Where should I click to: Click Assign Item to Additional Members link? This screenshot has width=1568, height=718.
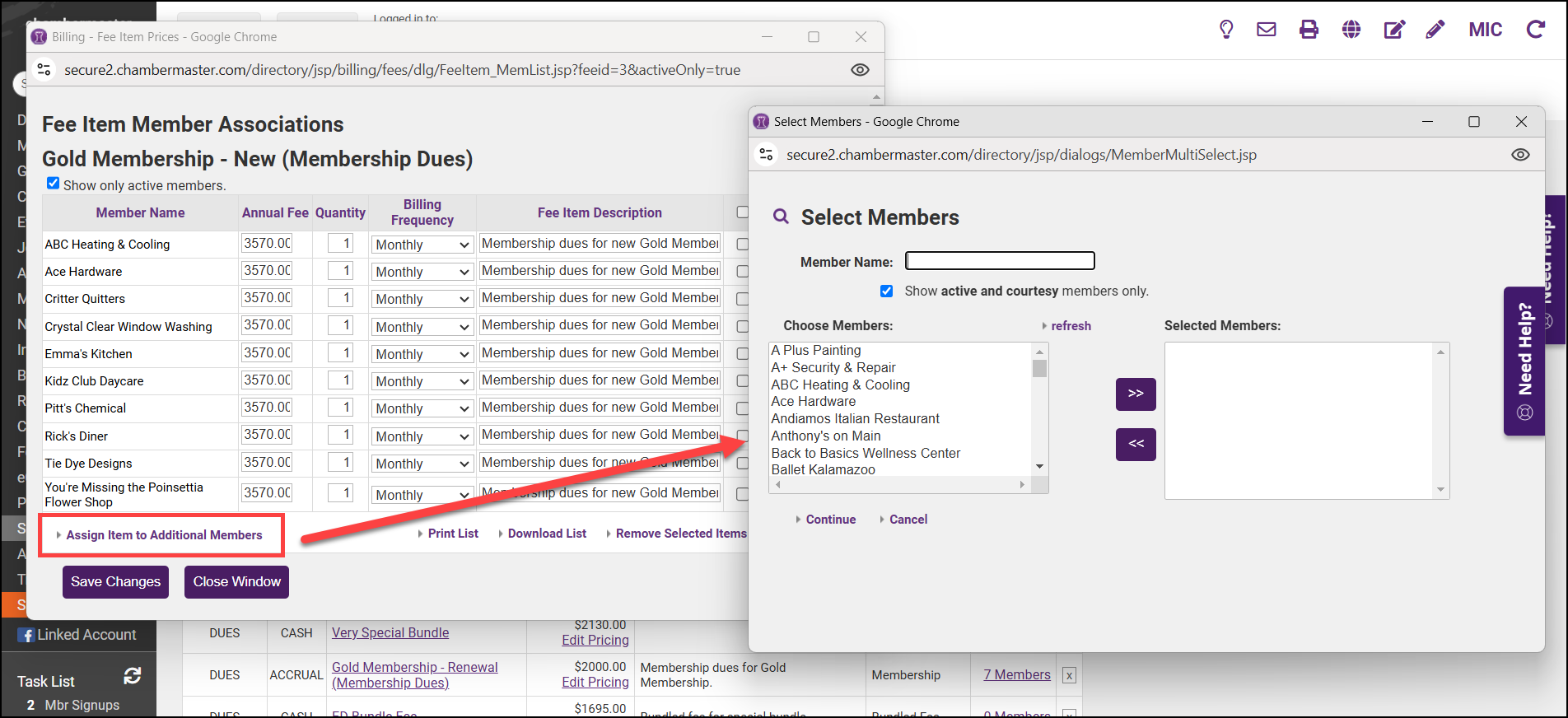(x=164, y=535)
